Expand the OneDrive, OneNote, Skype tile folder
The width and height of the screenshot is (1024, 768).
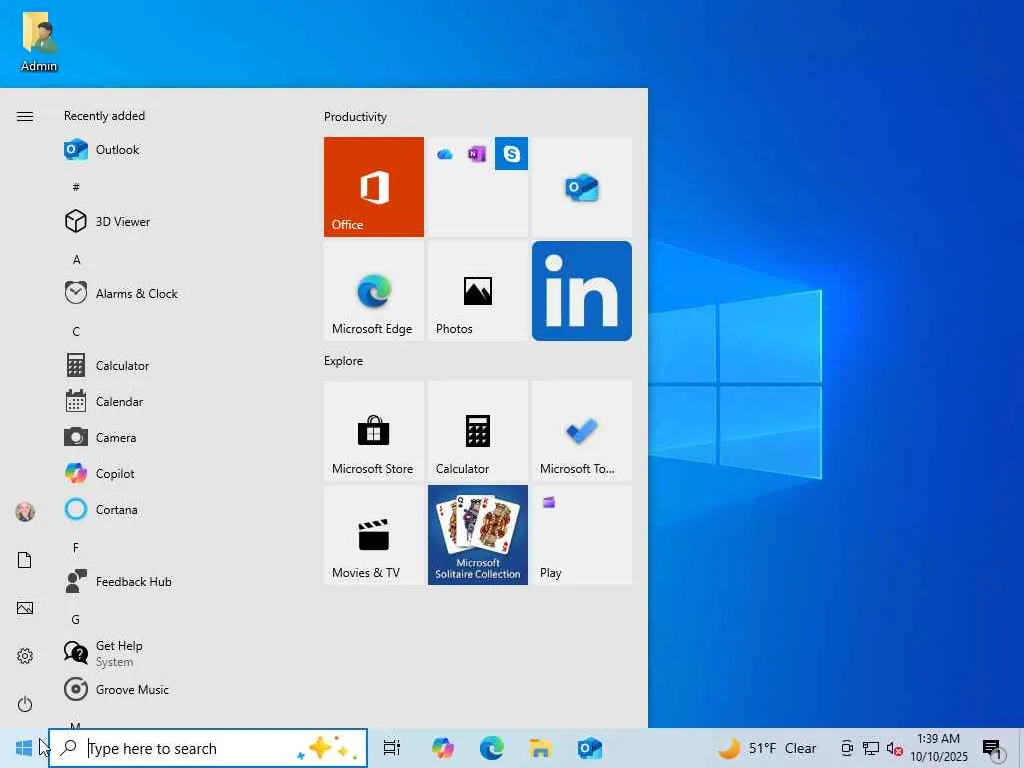point(477,187)
